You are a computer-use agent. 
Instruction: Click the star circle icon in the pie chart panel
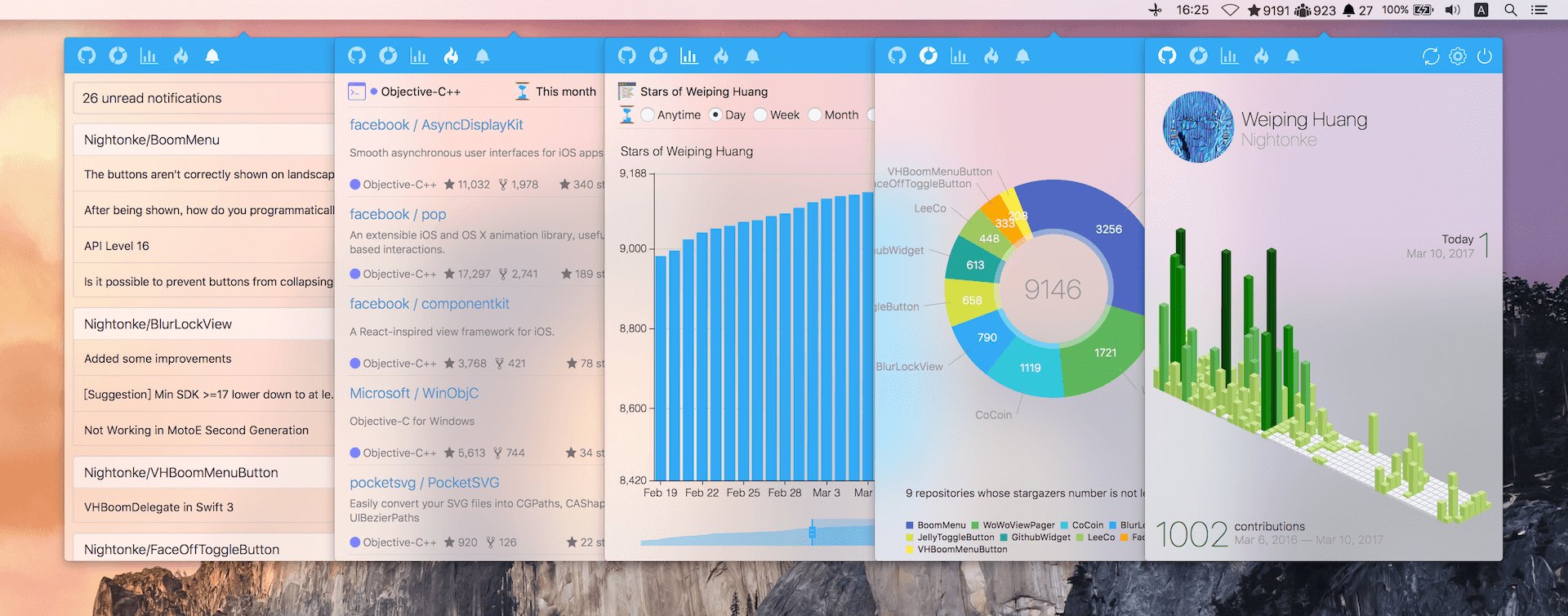(x=929, y=56)
